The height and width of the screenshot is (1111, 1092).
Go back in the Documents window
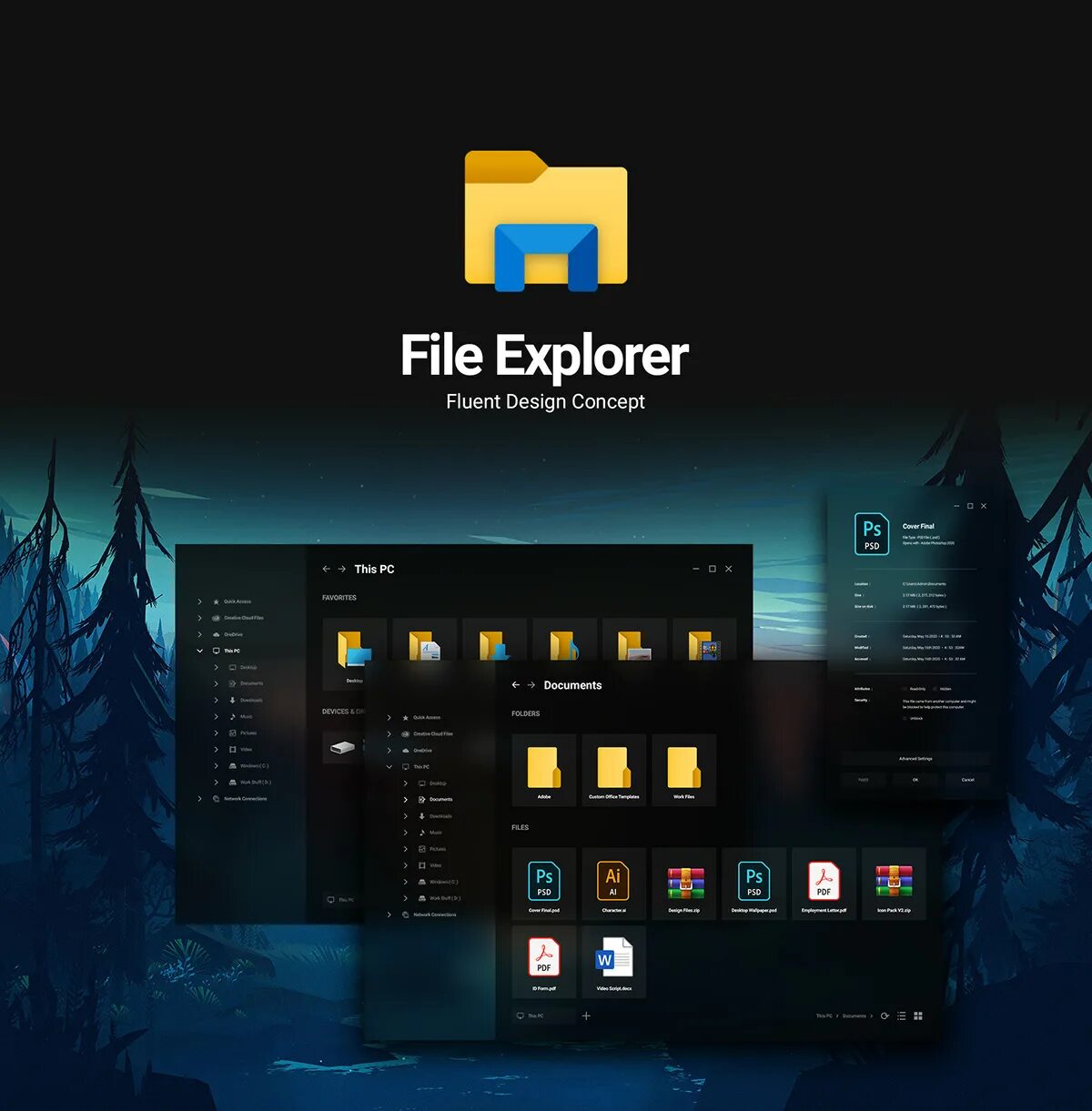(x=516, y=685)
